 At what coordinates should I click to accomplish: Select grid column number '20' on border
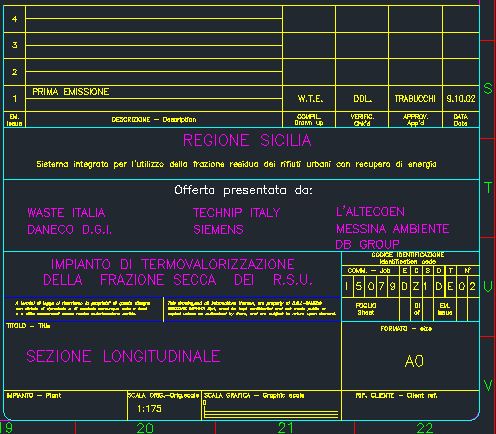(x=145, y=428)
